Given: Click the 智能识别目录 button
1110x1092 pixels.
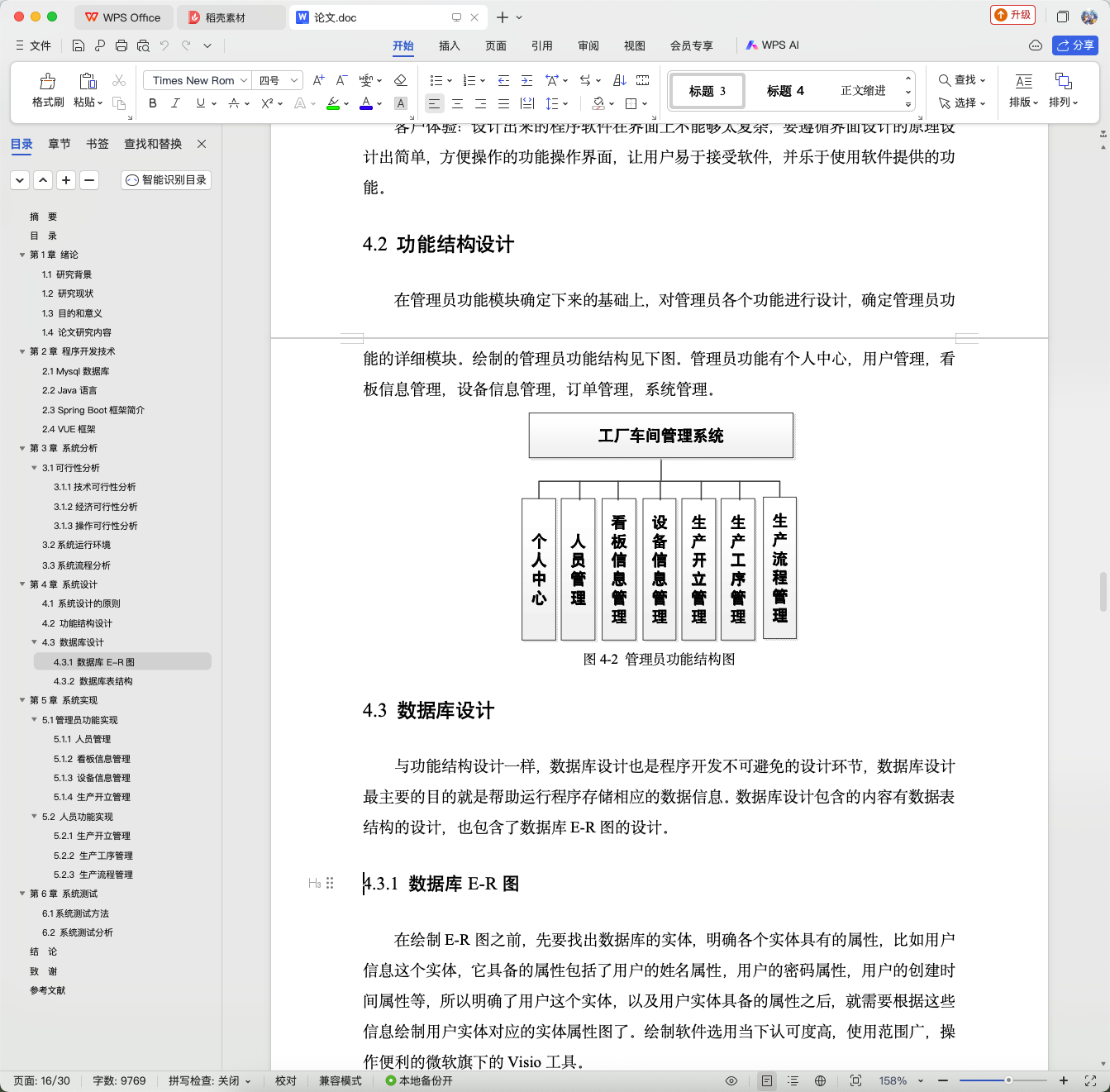Looking at the screenshot, I should [x=166, y=179].
